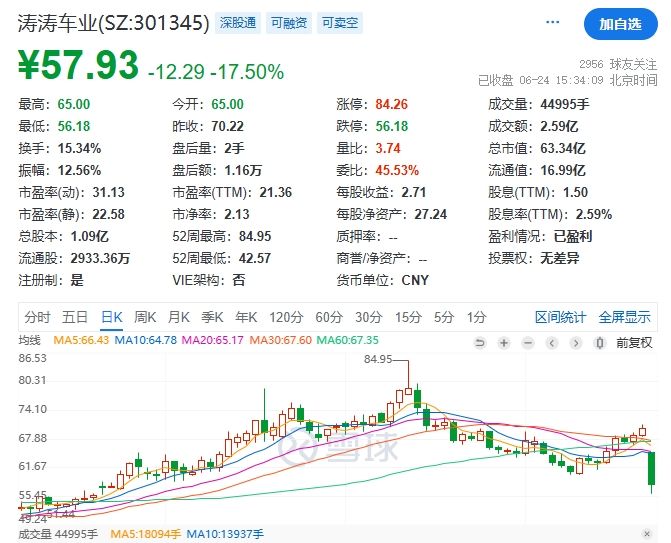Switch to the 120分 chart tab

click(286, 317)
